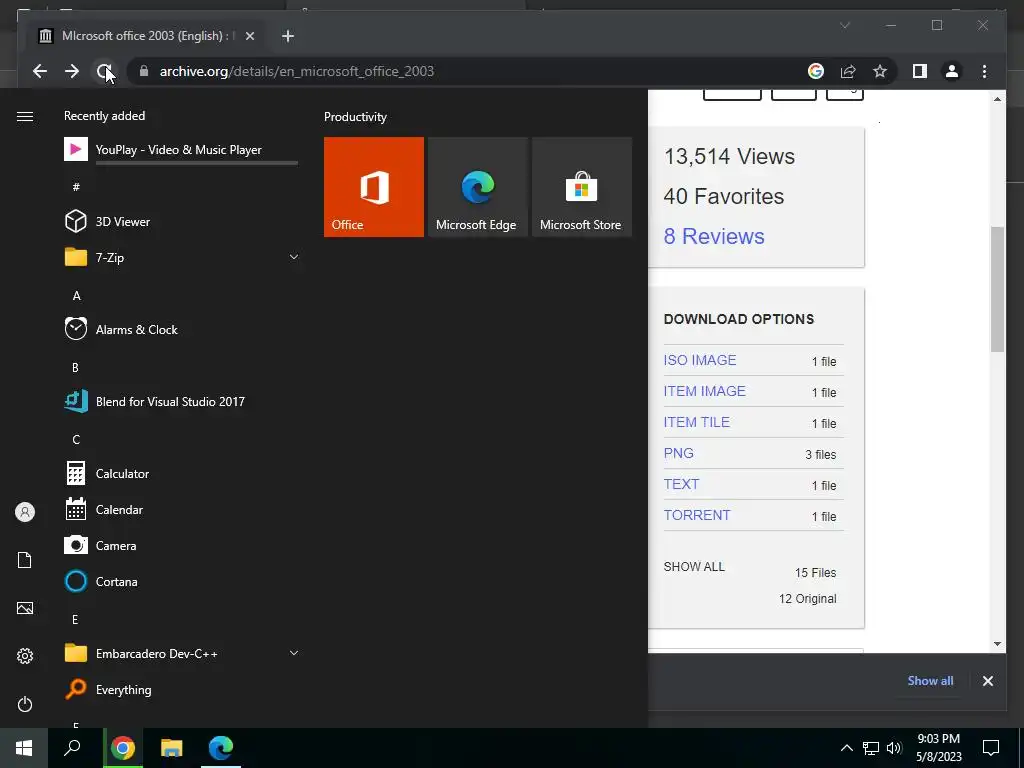Reload the archive.org page
1024x768 pixels.
(x=104, y=71)
